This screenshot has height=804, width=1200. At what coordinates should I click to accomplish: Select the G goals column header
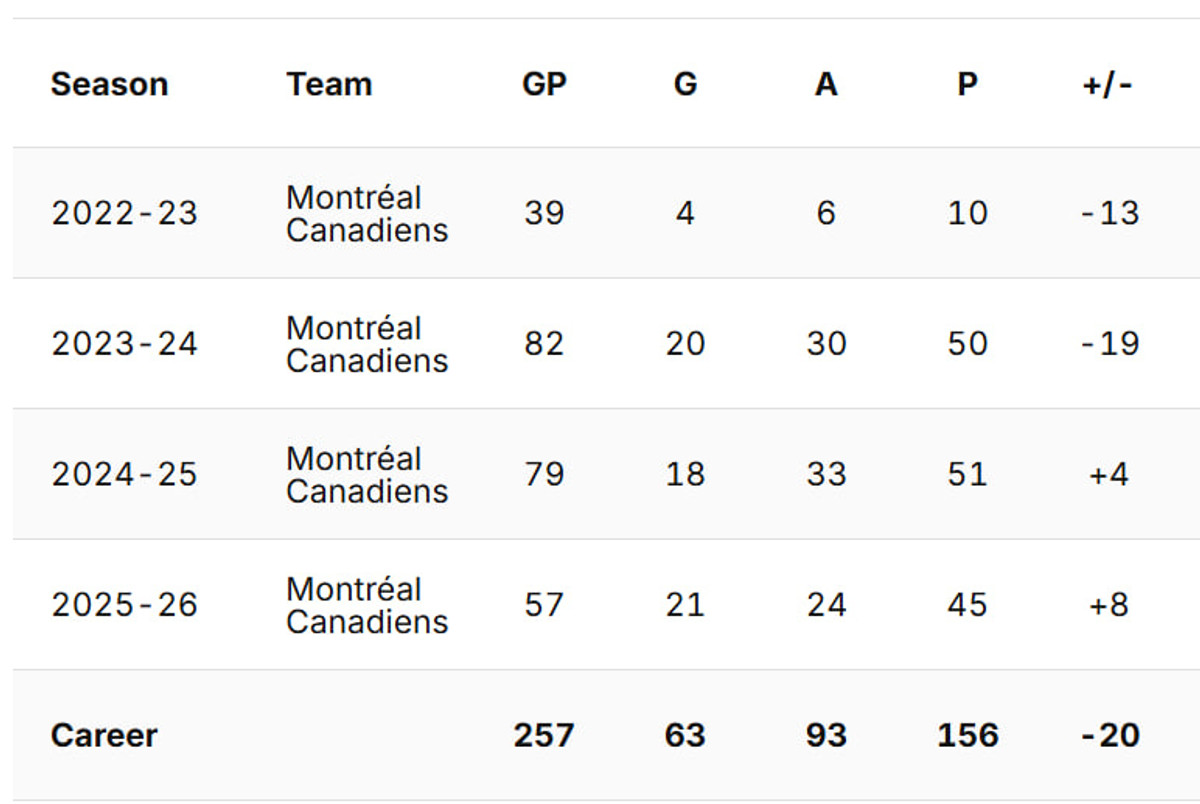[x=685, y=84]
